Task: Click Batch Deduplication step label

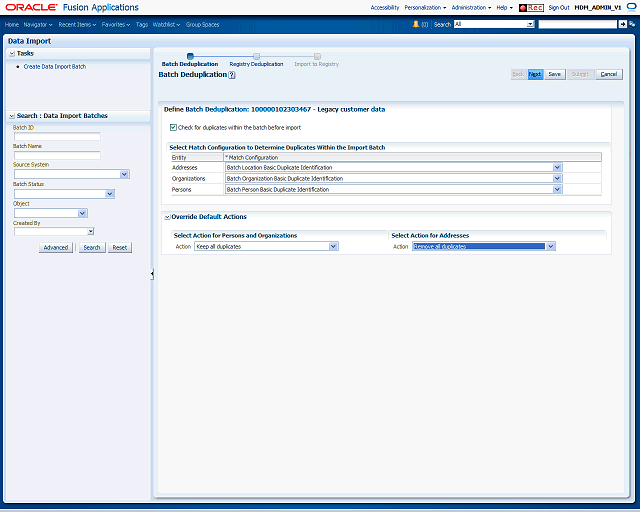Action: (190, 64)
